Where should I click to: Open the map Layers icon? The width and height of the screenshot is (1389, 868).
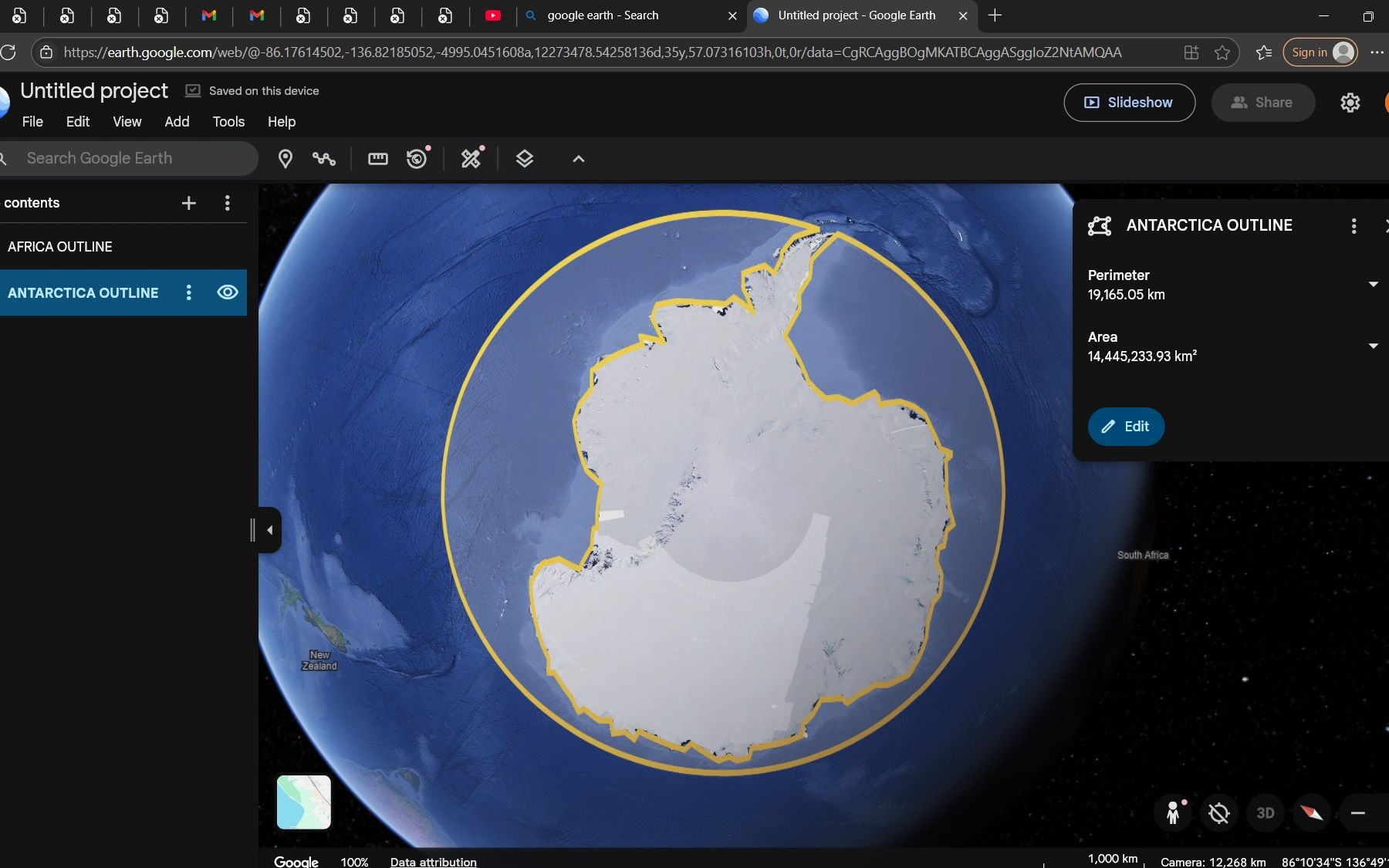525,159
